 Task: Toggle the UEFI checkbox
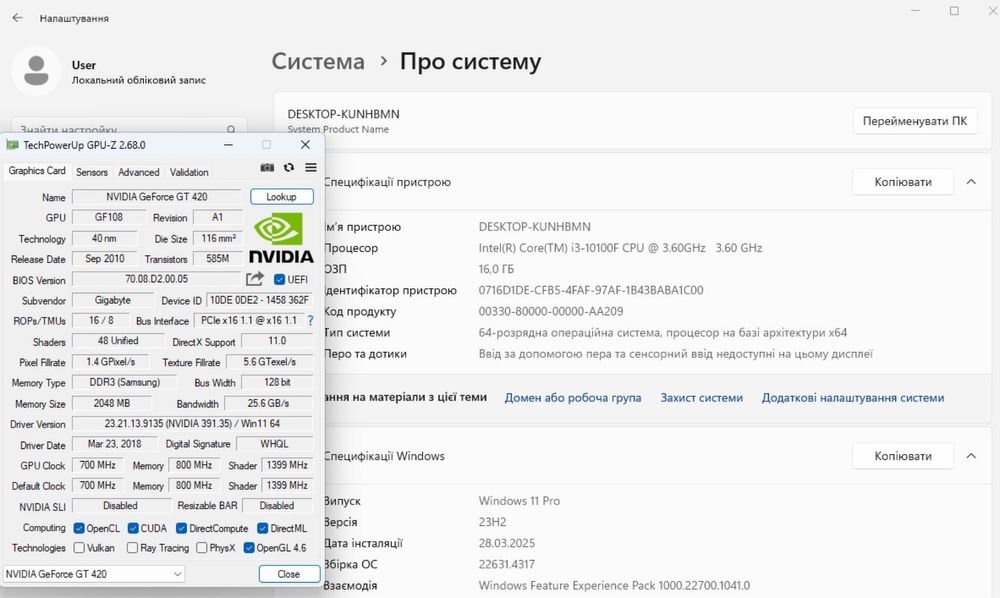pos(279,279)
